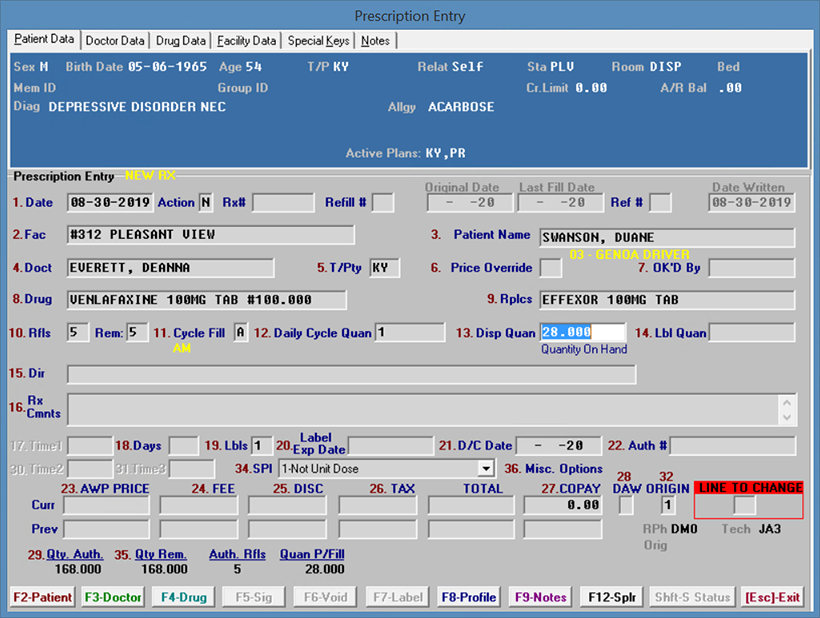Screen dimensions: 820x618
Task: Select the Facility Data tab
Action: pos(246,41)
